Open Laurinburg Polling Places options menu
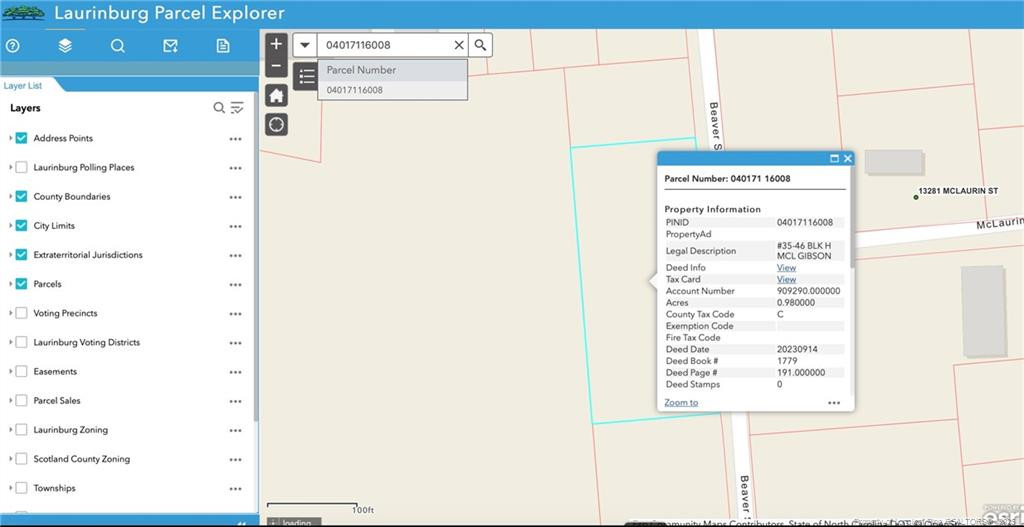Viewport: 1024px width, 527px height. (236, 168)
